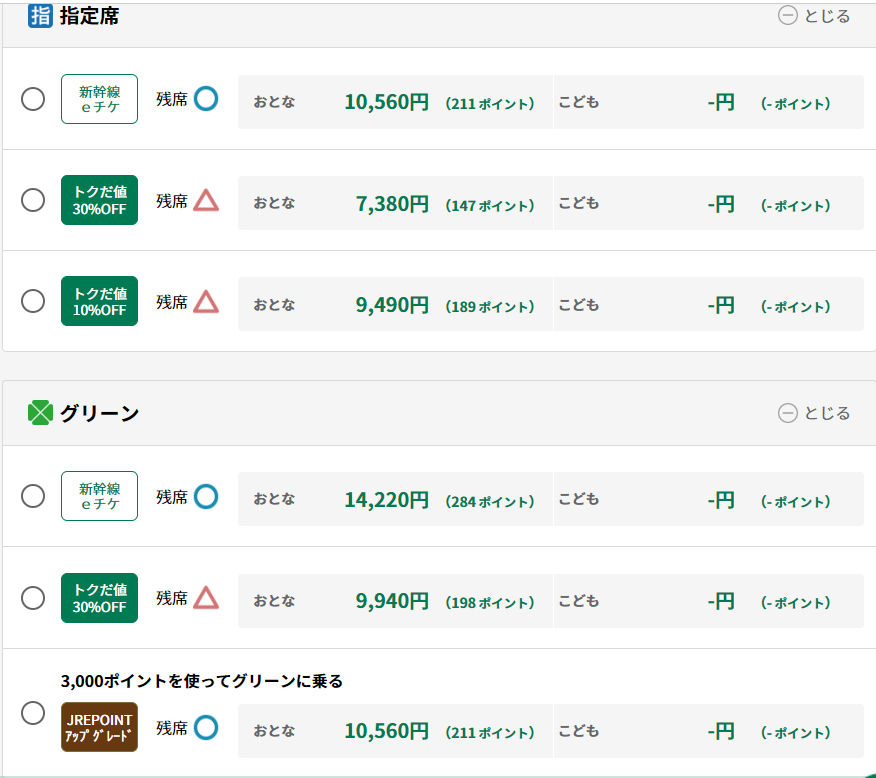Collapse the 指定席 section with とじる
The height and width of the screenshot is (778, 876).
point(814,16)
